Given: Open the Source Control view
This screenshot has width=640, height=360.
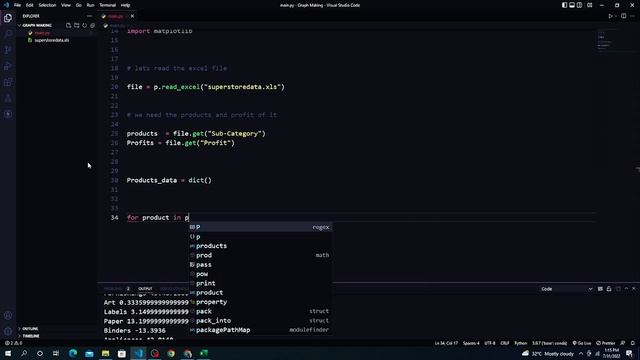Looking at the screenshot, I should [x=8, y=50].
